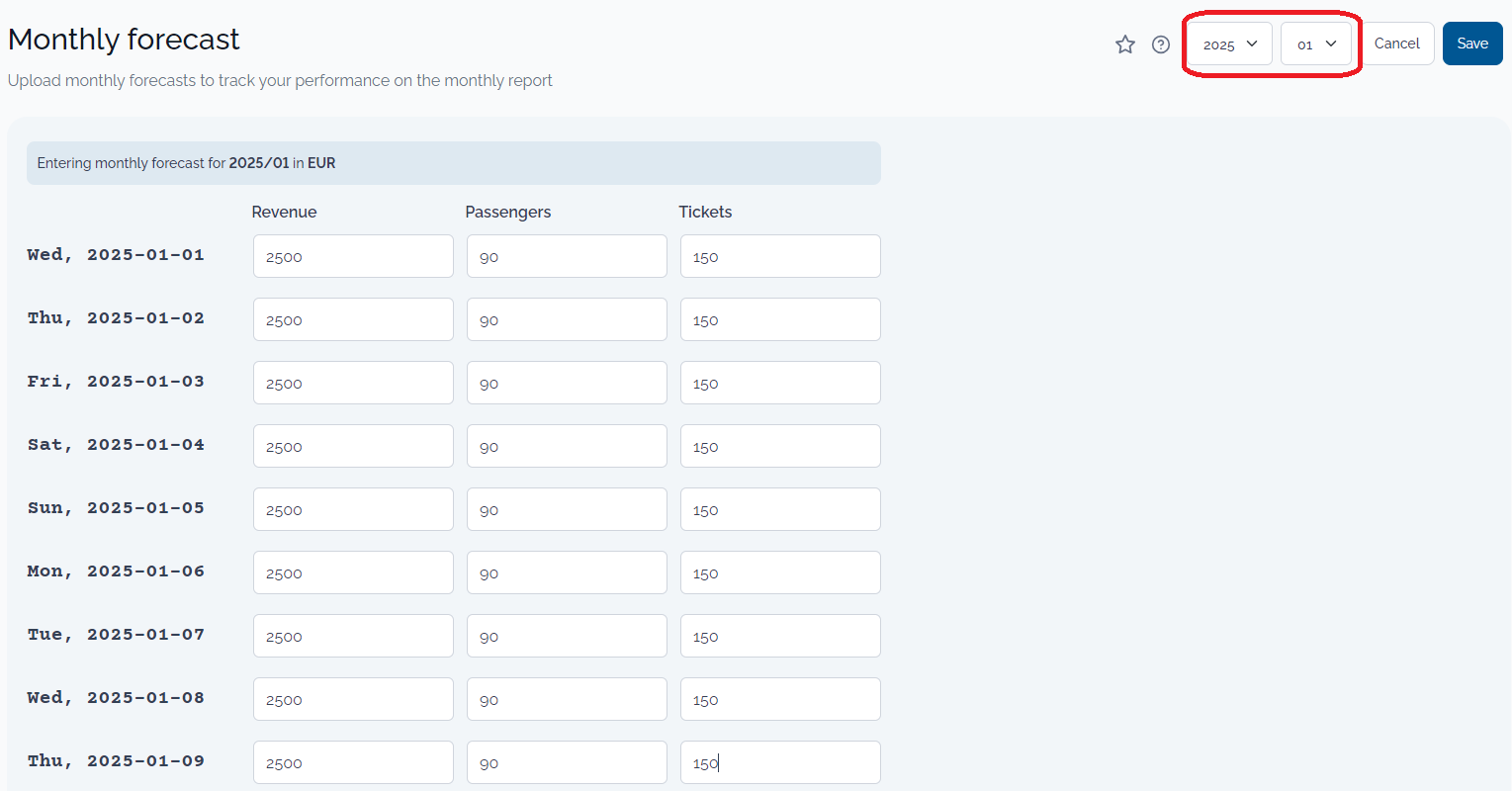
Task: Click Tickets field for 2025-01-03
Action: [780, 383]
